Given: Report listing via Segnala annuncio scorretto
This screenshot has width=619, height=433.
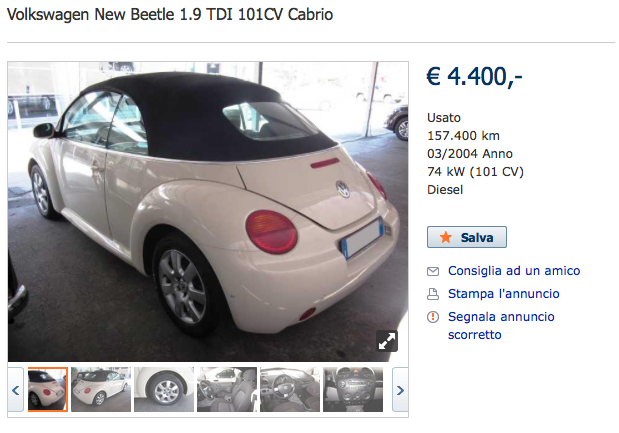Looking at the screenshot, I should tap(501, 326).
